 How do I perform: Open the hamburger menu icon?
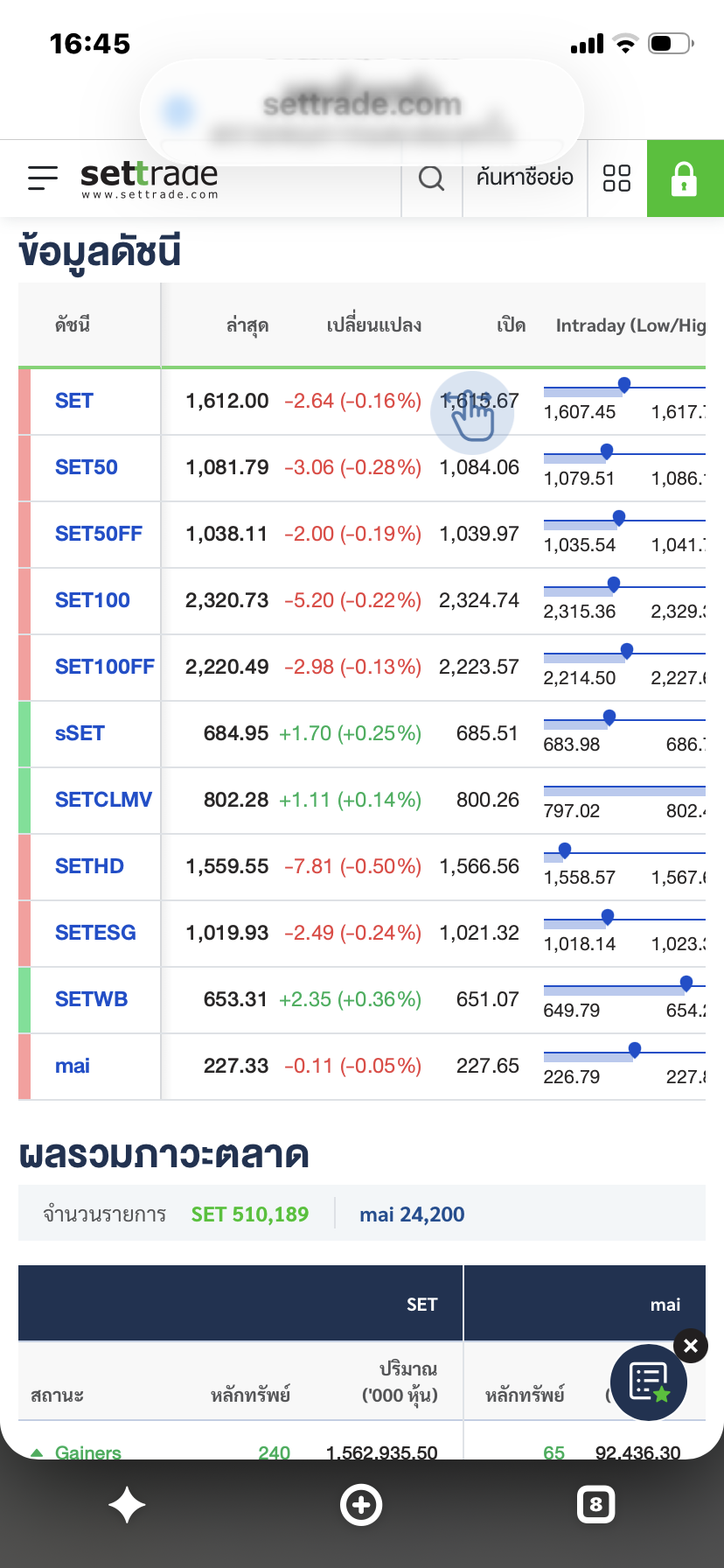43,178
